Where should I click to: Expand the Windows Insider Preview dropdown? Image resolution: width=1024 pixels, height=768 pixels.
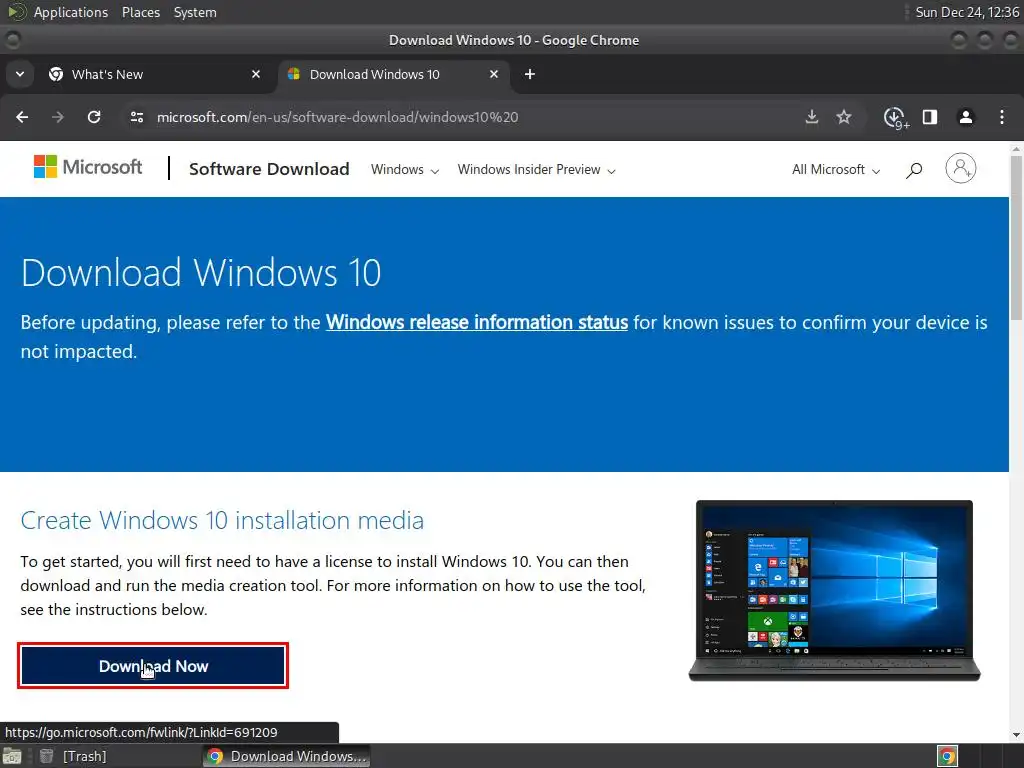point(536,170)
